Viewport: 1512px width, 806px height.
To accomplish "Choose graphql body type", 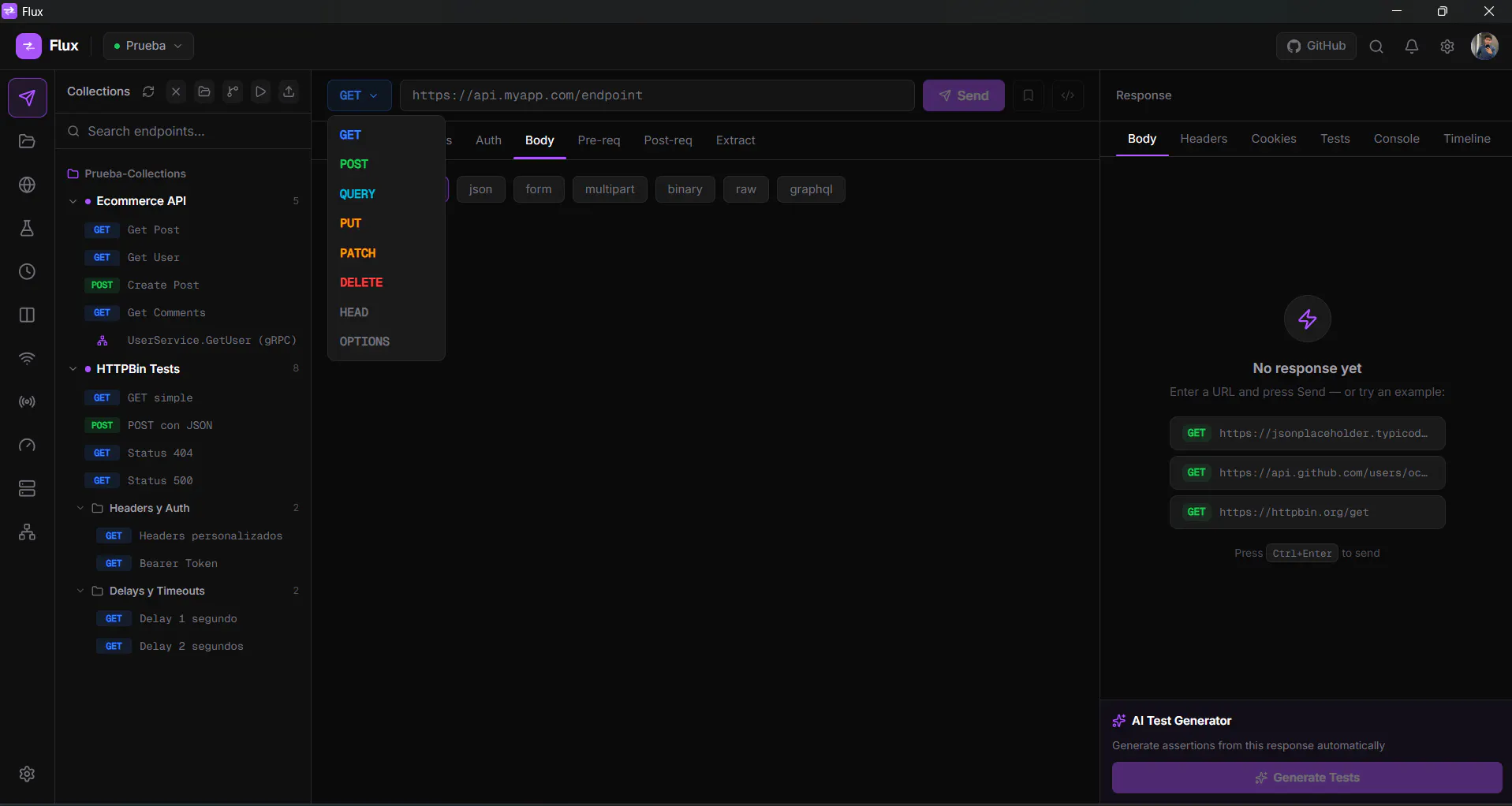I will coord(811,189).
